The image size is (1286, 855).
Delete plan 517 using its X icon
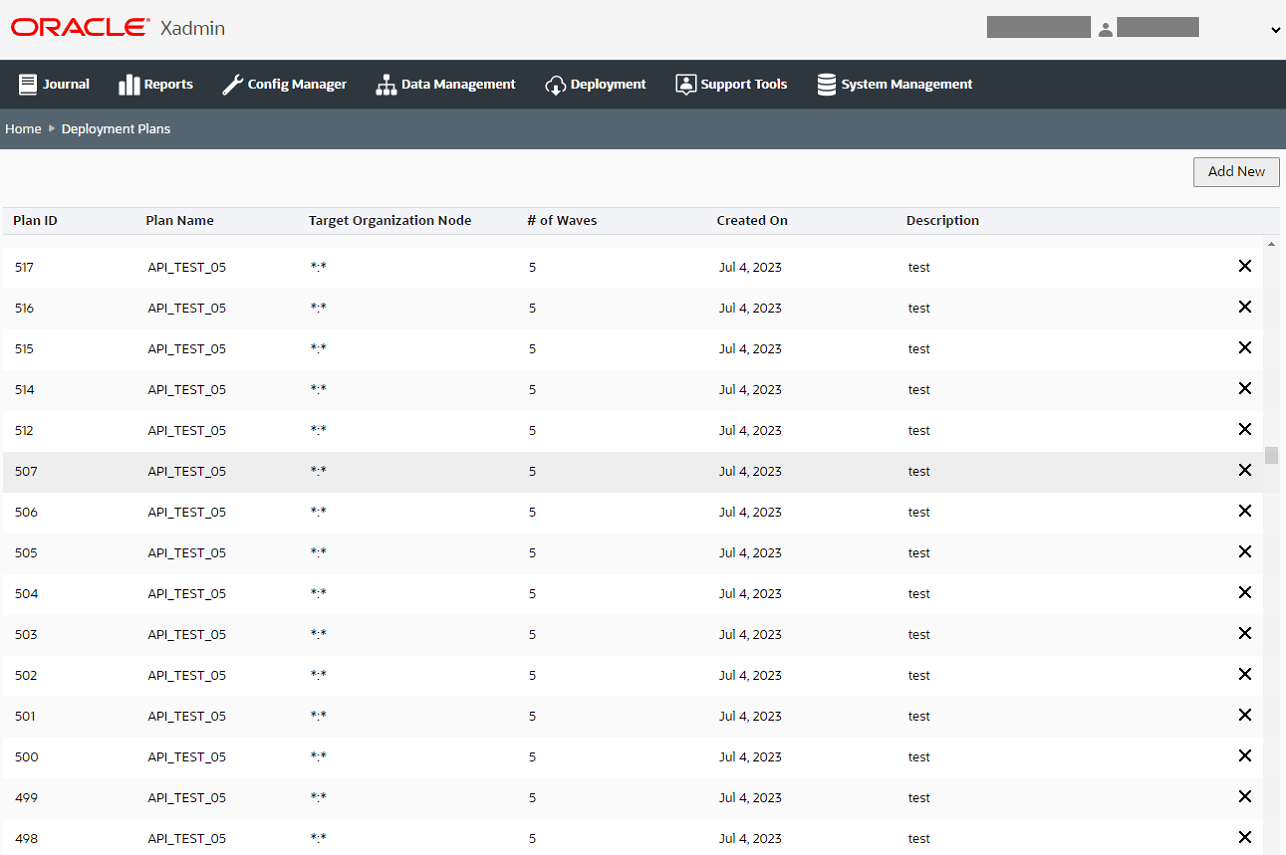tap(1245, 266)
